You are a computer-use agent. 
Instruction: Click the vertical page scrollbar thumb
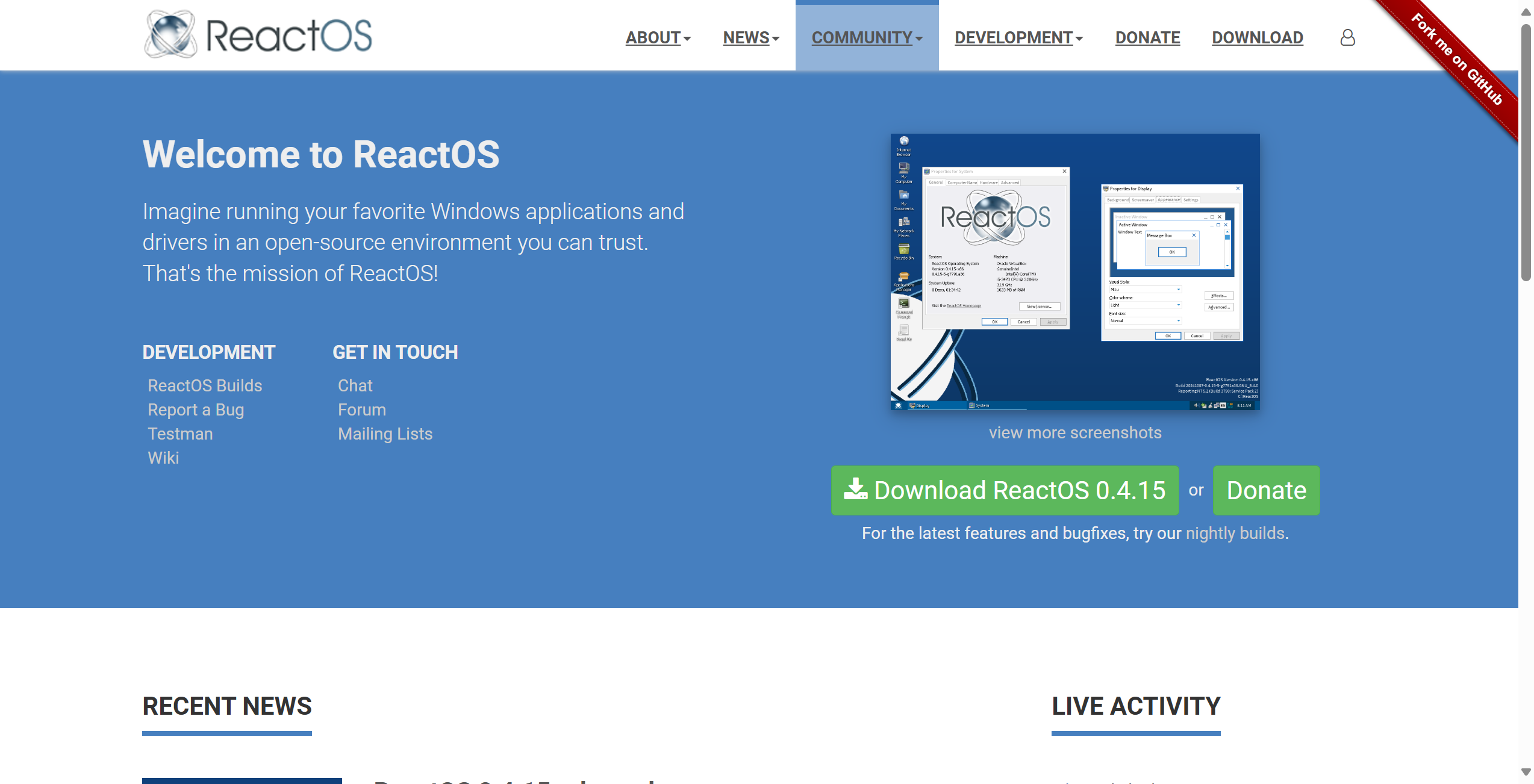1526,151
